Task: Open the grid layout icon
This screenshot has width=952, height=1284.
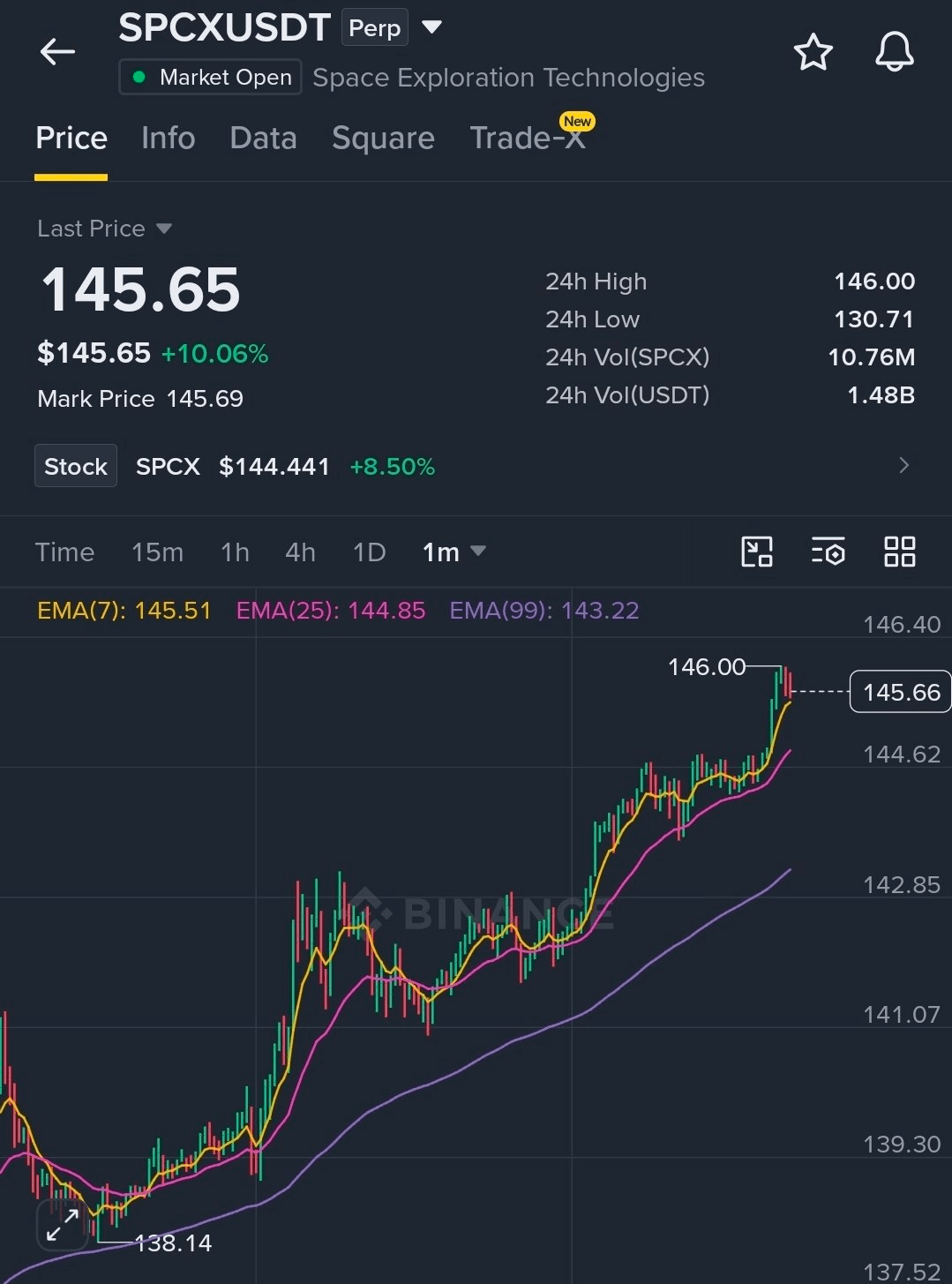Action: (x=899, y=552)
